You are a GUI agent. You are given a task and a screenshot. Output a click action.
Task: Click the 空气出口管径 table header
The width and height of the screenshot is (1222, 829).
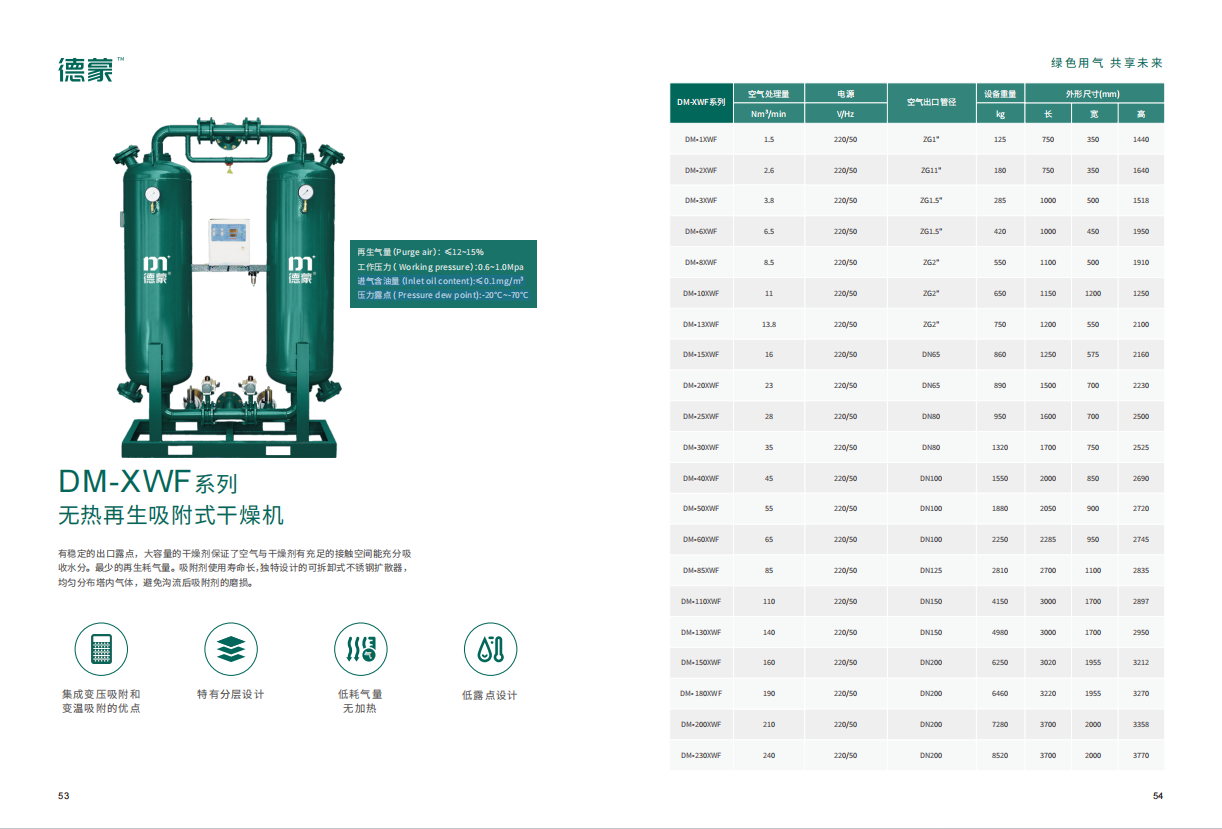pyautogui.click(x=931, y=103)
